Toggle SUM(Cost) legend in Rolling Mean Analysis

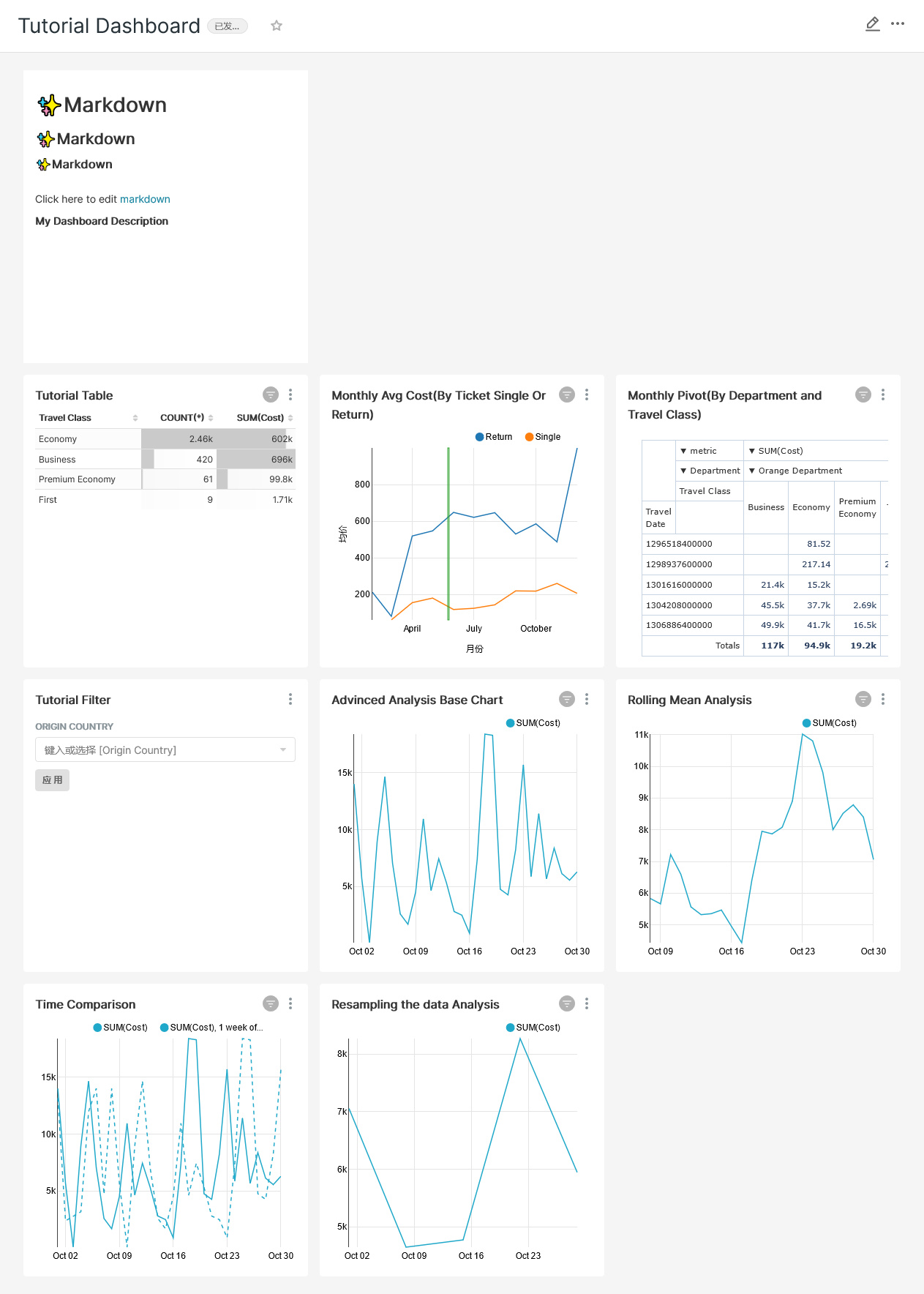[x=830, y=723]
